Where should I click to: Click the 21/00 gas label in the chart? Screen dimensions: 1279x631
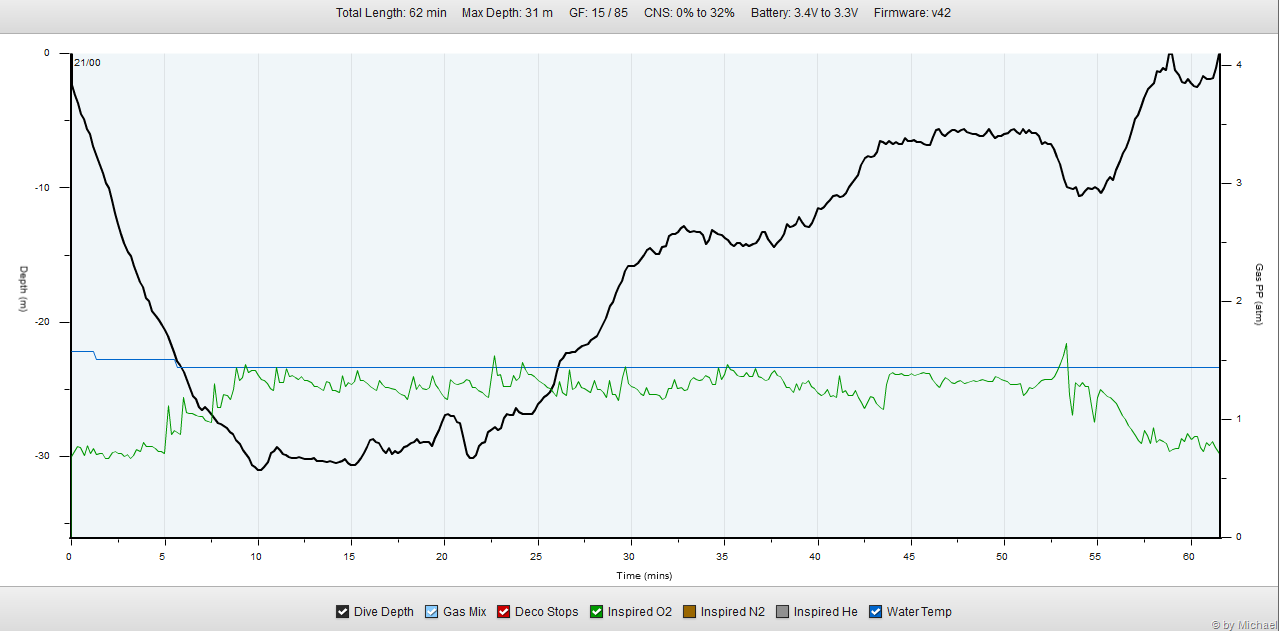click(87, 63)
